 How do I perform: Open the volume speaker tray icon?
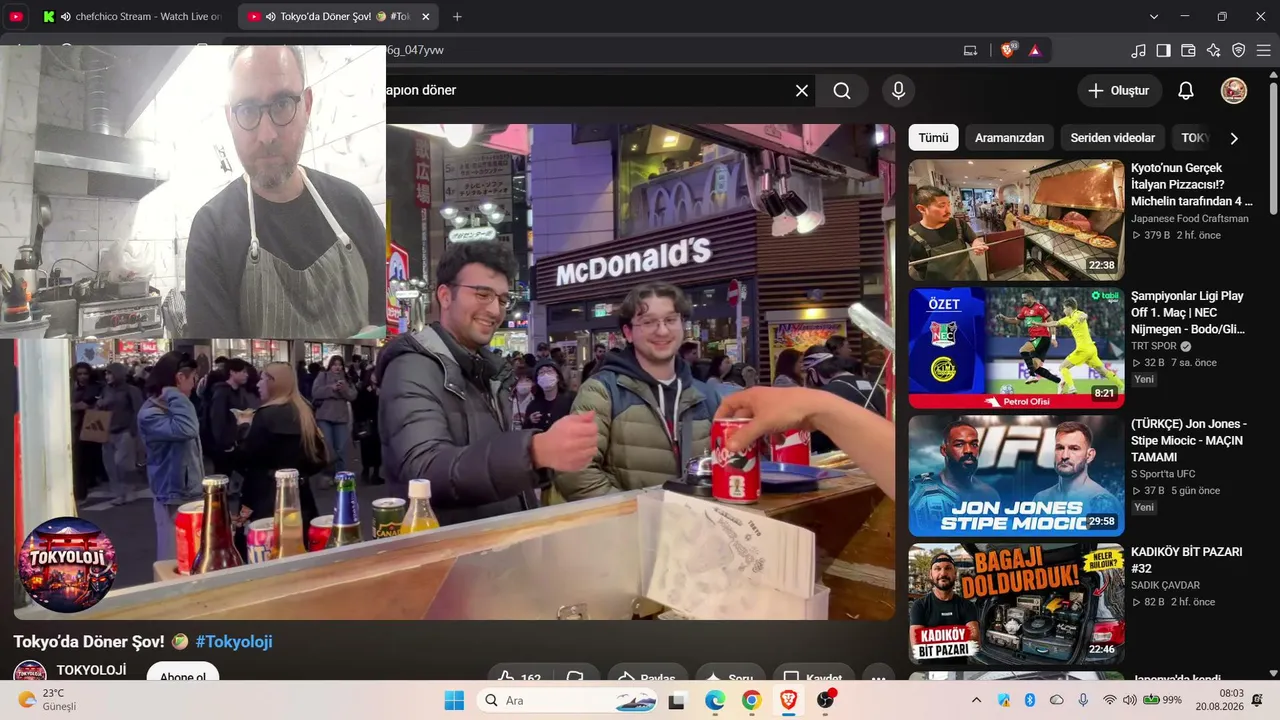point(1130,700)
